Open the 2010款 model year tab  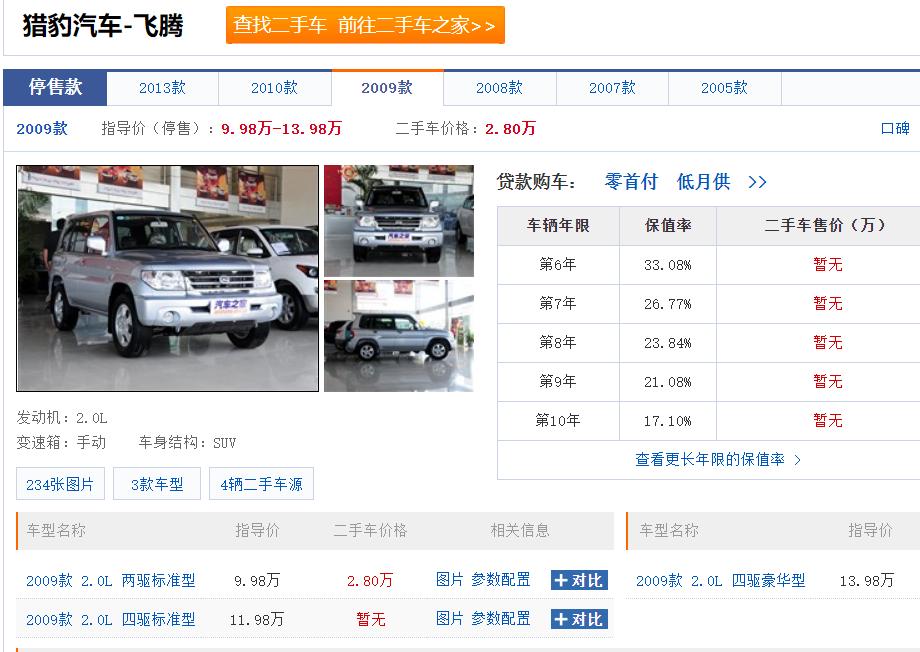[x=275, y=88]
